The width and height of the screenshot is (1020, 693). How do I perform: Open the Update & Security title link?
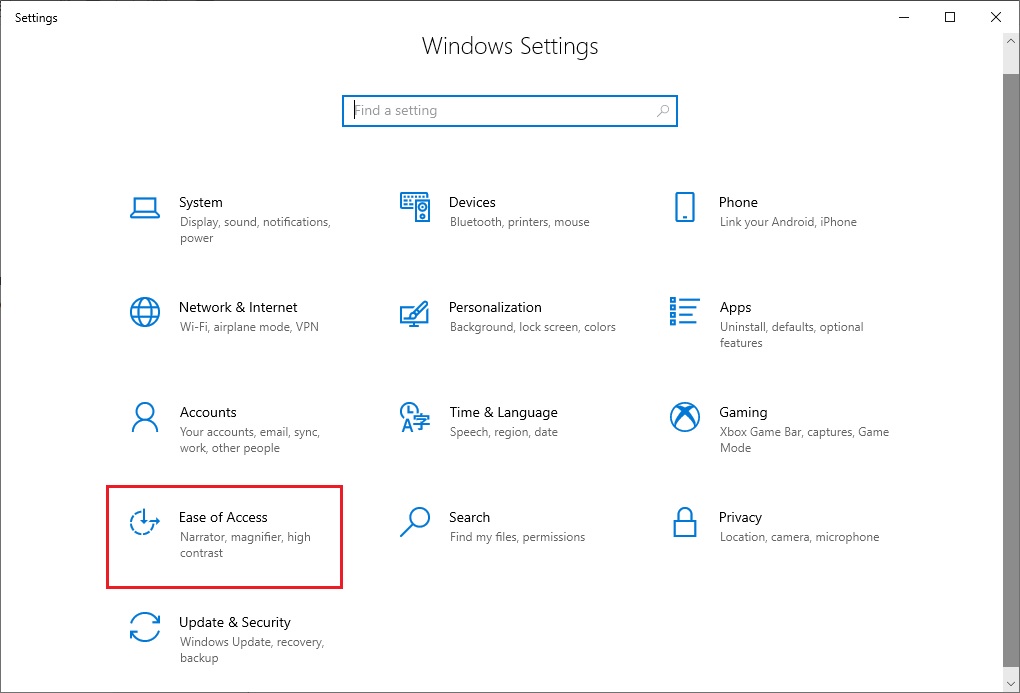tap(235, 622)
